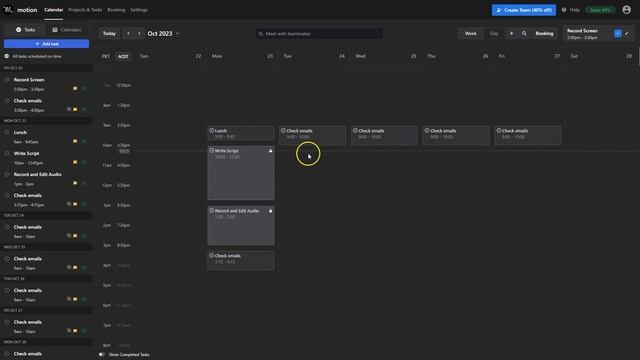The image size is (640, 360).
Task: Click yellow flag icon on Write Script task
Action: 75,162
